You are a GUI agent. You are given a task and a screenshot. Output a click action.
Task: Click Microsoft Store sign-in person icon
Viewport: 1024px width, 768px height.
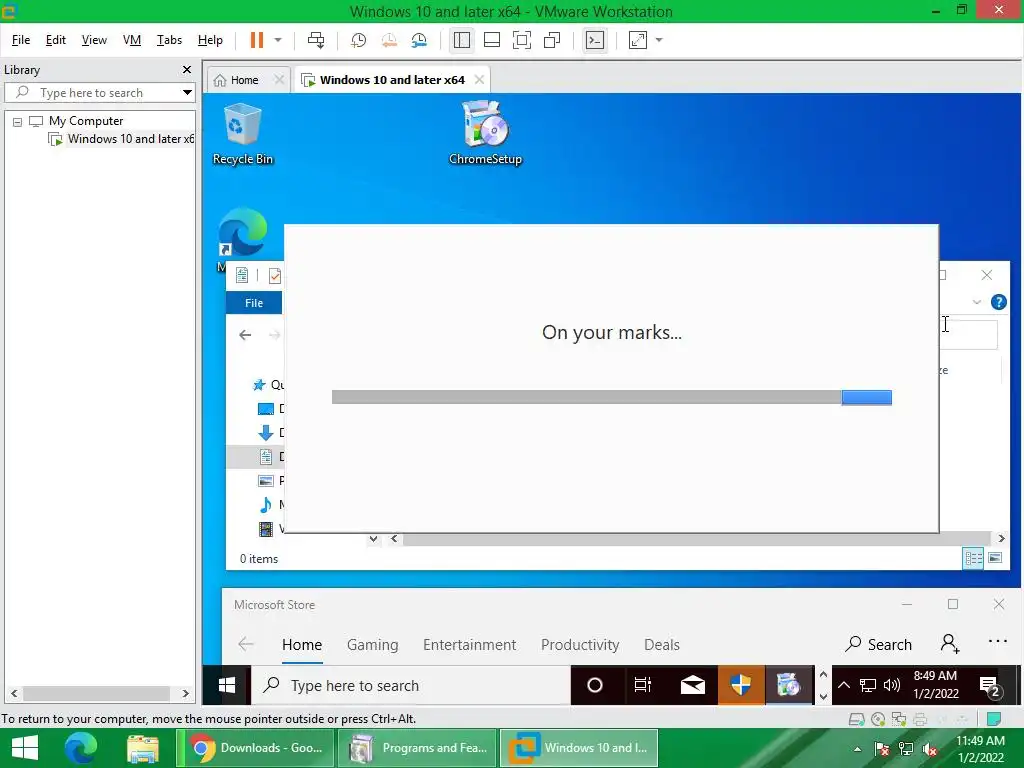950,644
